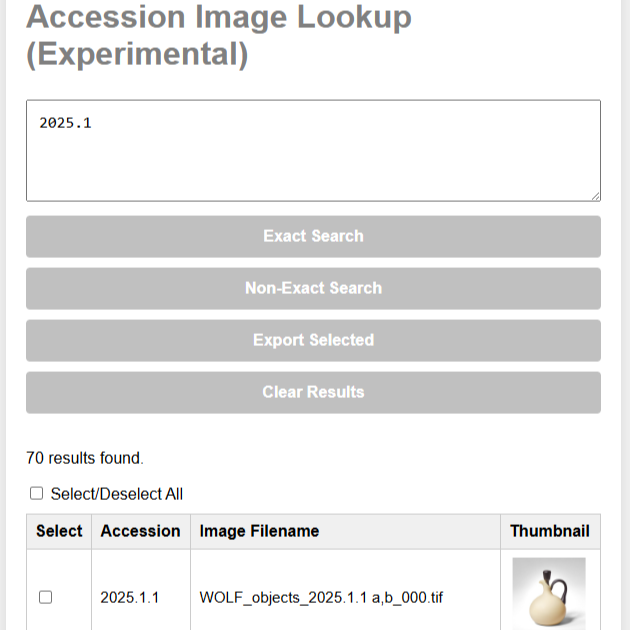Viewport: 630px width, 630px height.
Task: Click the '70 results found.' text
Action: tap(85, 459)
